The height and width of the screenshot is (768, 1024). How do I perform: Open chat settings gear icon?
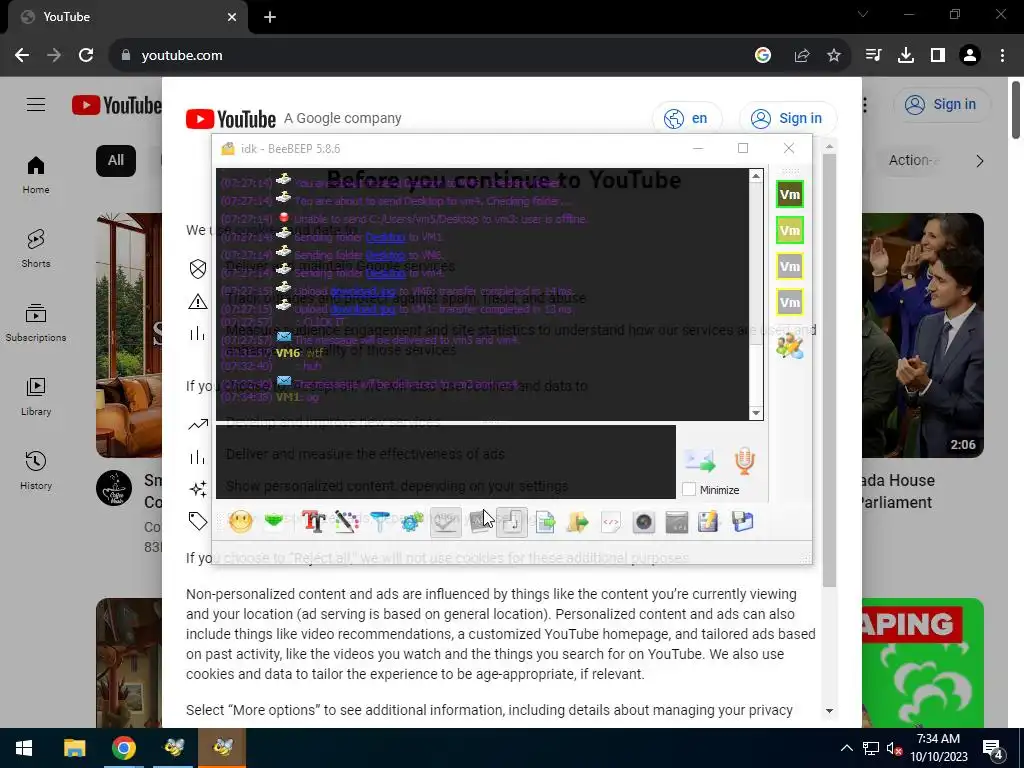[412, 522]
